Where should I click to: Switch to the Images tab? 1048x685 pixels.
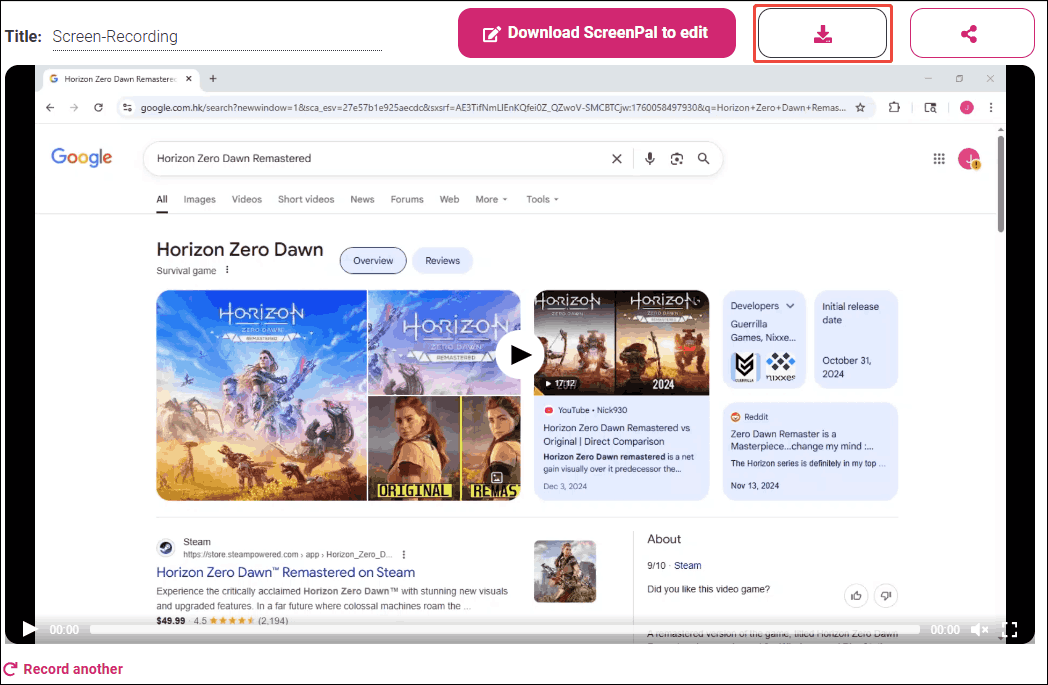coord(199,199)
